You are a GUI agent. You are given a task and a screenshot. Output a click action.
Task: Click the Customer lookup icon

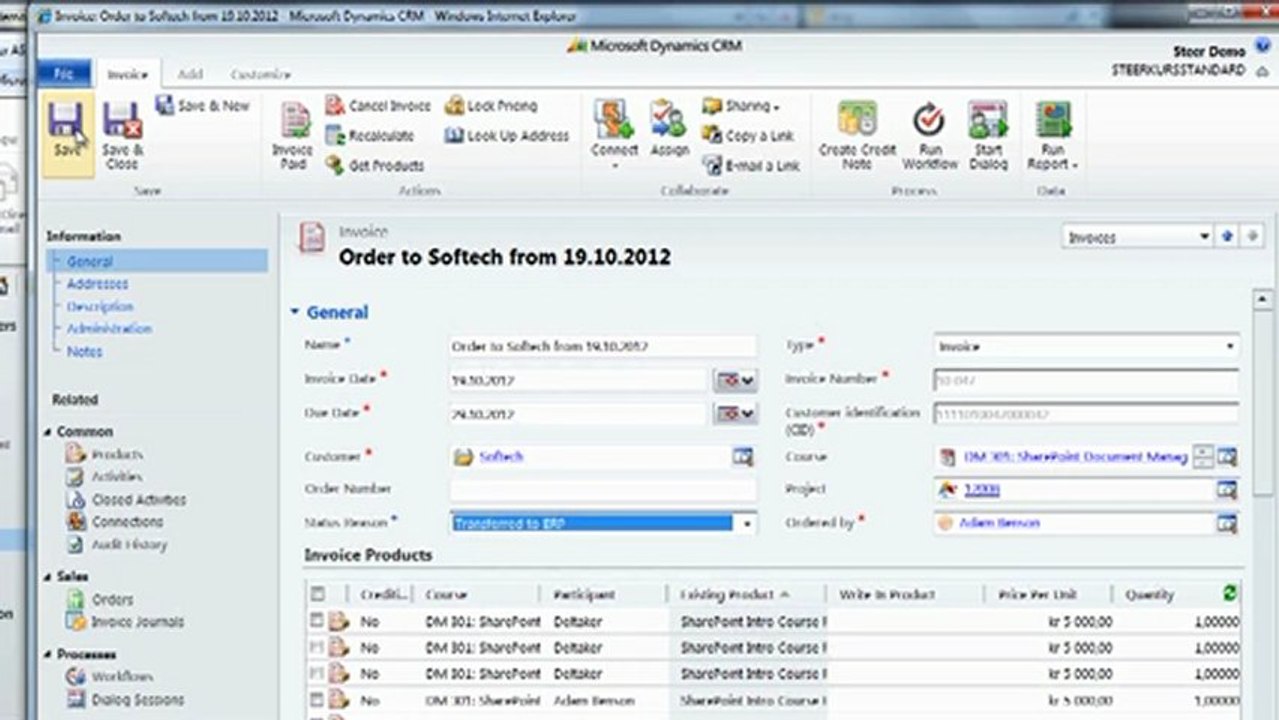coord(742,457)
